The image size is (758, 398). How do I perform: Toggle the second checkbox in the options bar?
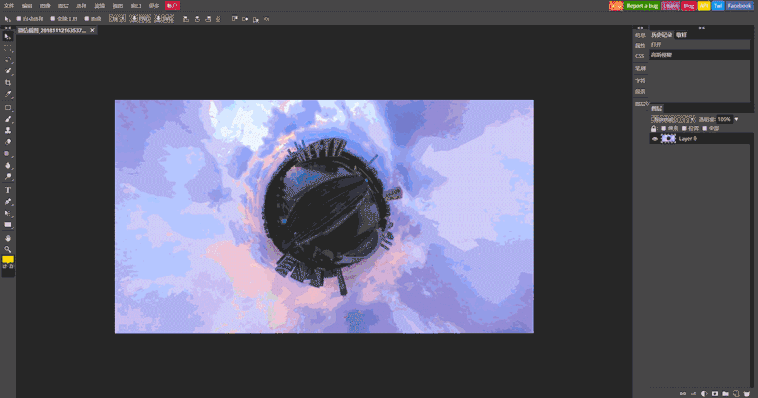[x=53, y=19]
